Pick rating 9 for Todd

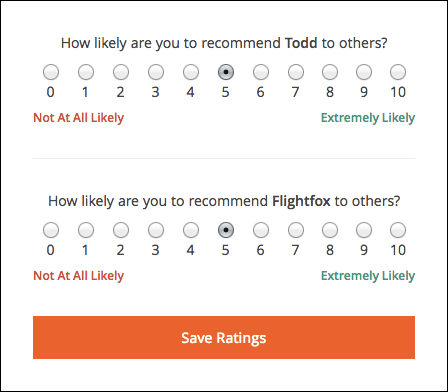click(x=364, y=72)
